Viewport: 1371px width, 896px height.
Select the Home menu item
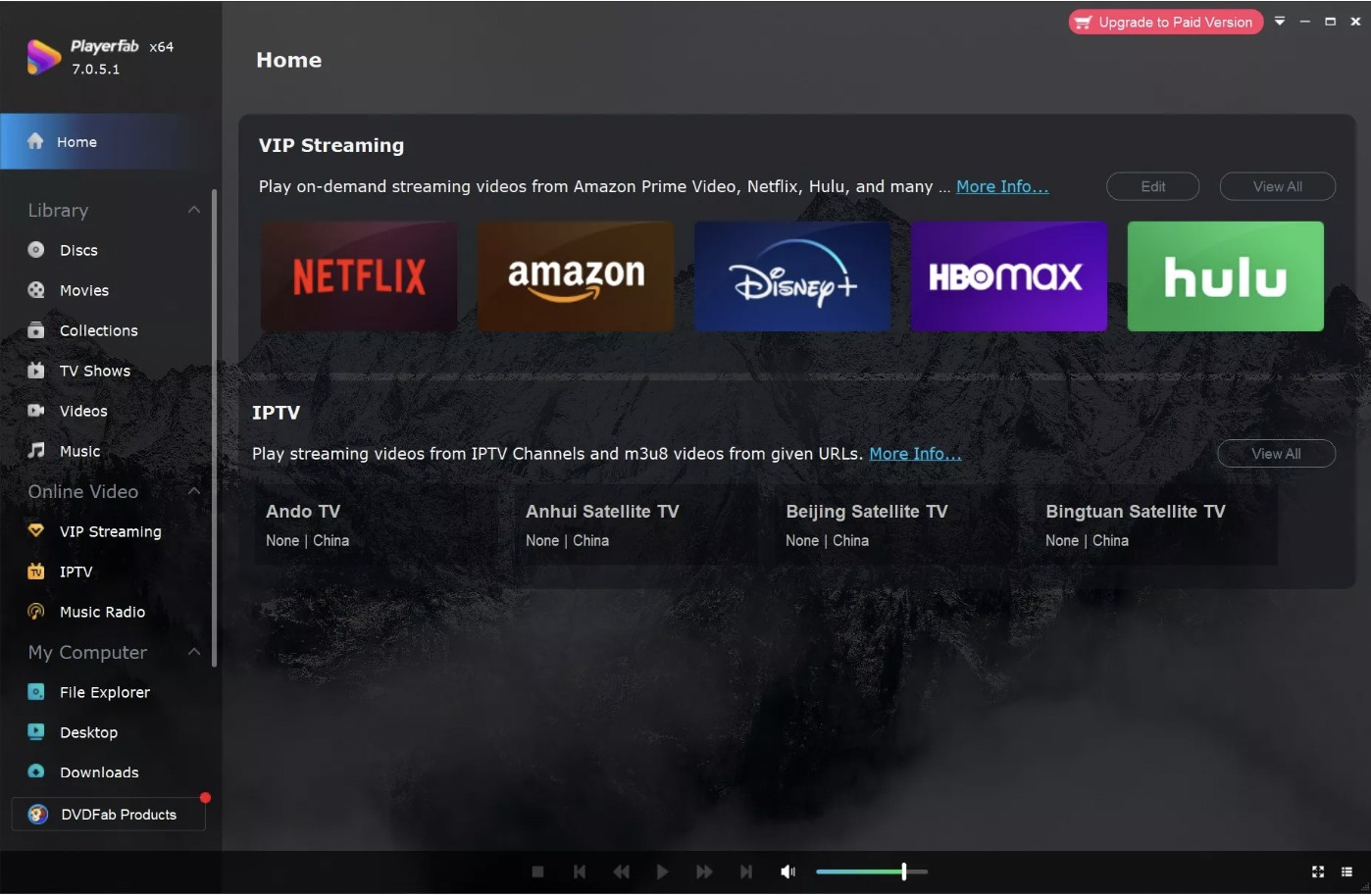[111, 141]
